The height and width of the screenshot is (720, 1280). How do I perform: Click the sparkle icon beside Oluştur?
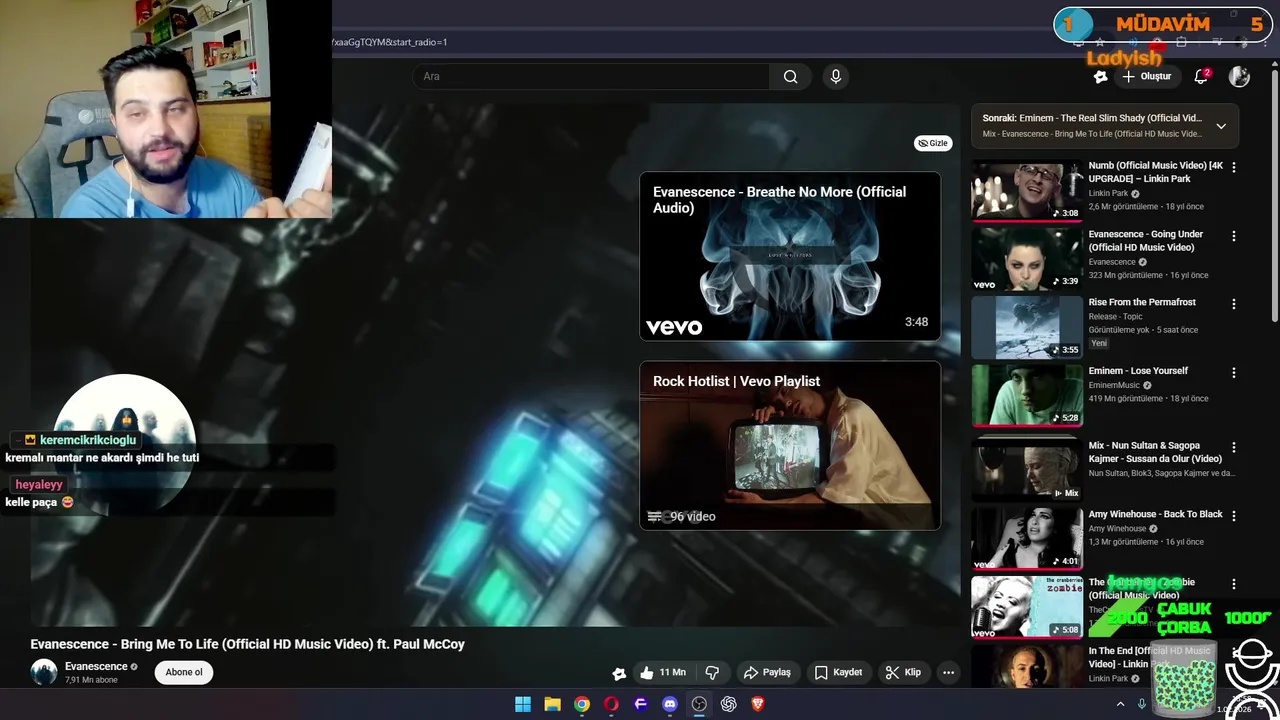(1100, 76)
